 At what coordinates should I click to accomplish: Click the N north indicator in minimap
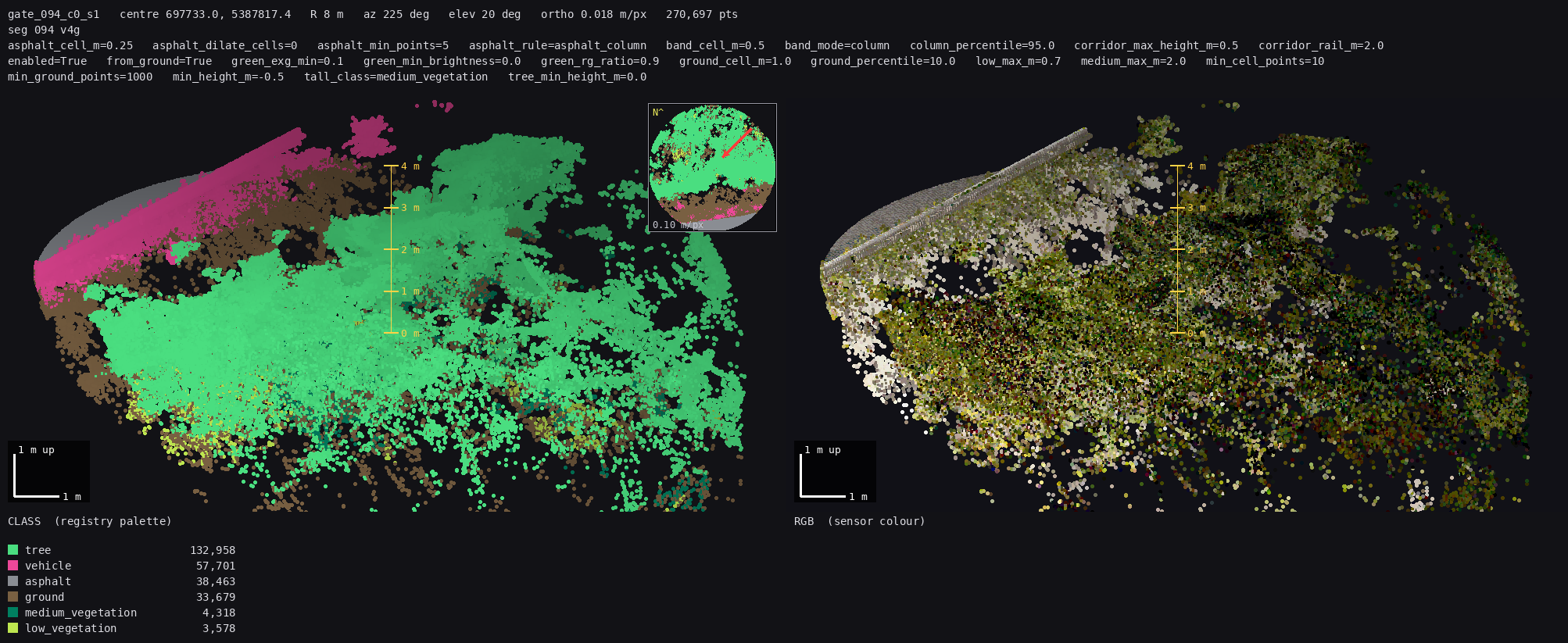(657, 113)
